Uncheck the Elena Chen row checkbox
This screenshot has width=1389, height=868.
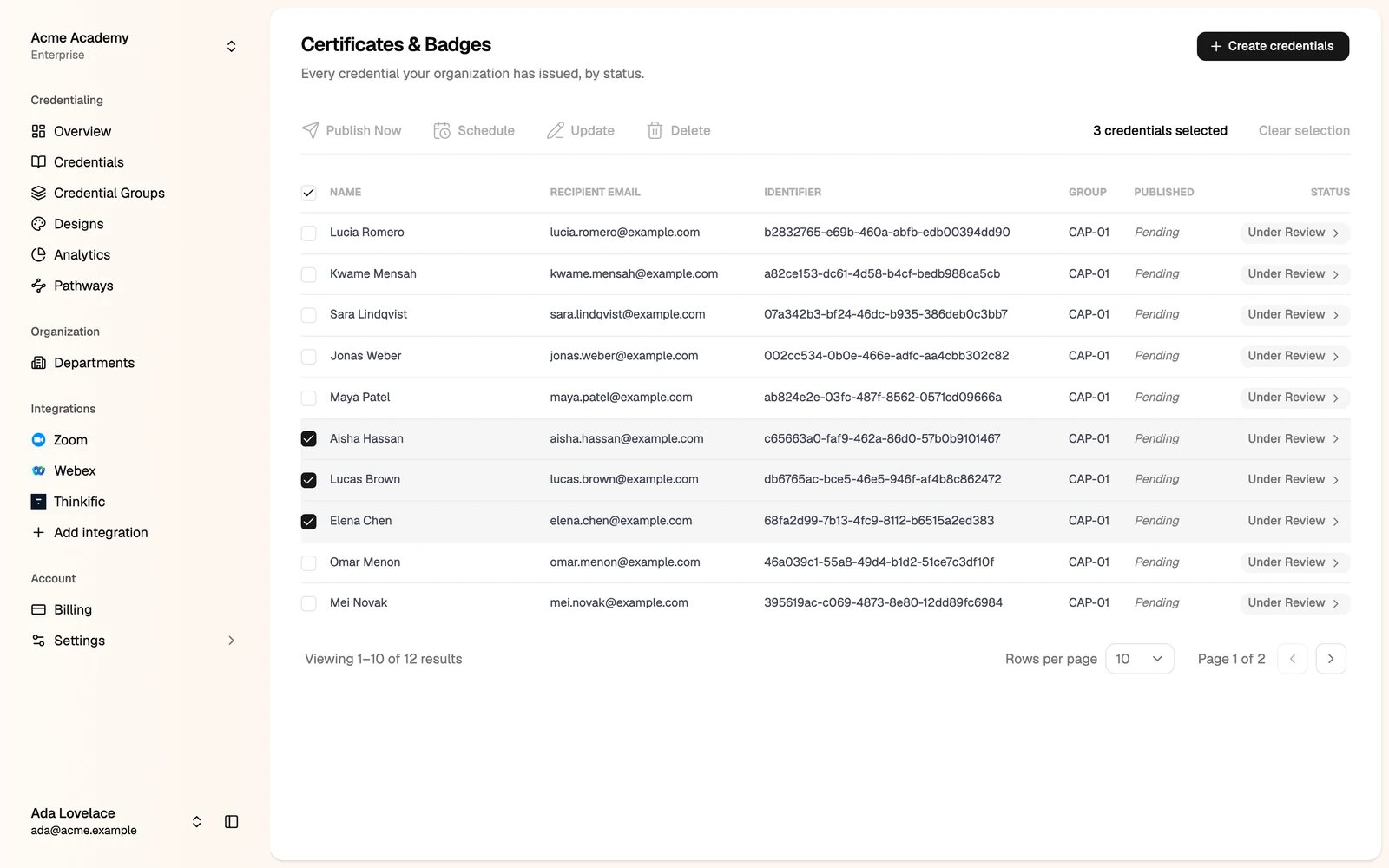pyautogui.click(x=308, y=522)
